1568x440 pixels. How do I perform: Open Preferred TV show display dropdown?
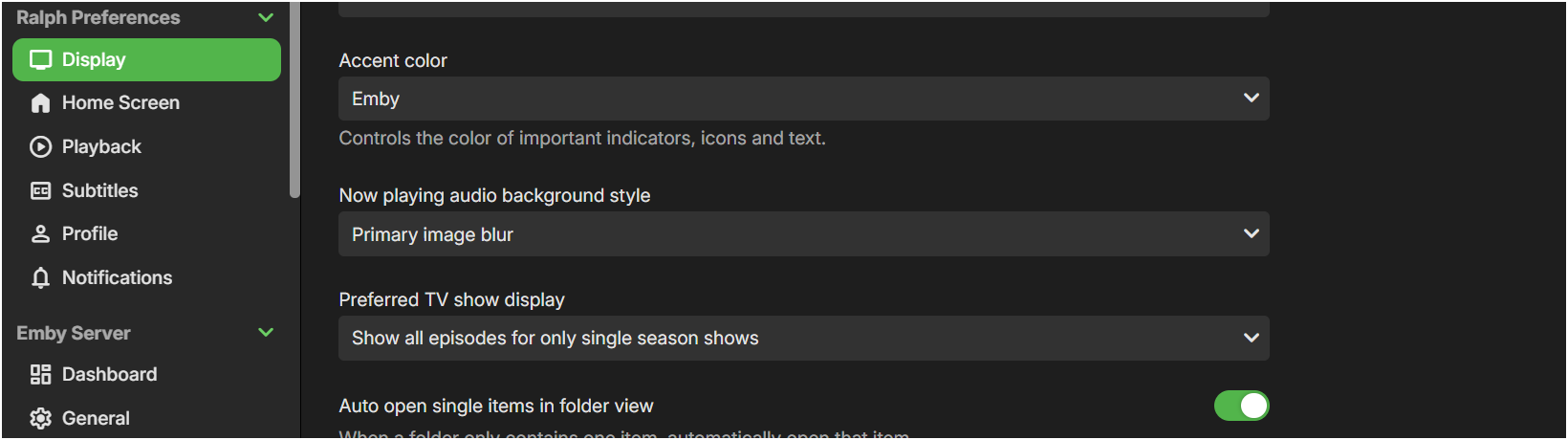[804, 339]
